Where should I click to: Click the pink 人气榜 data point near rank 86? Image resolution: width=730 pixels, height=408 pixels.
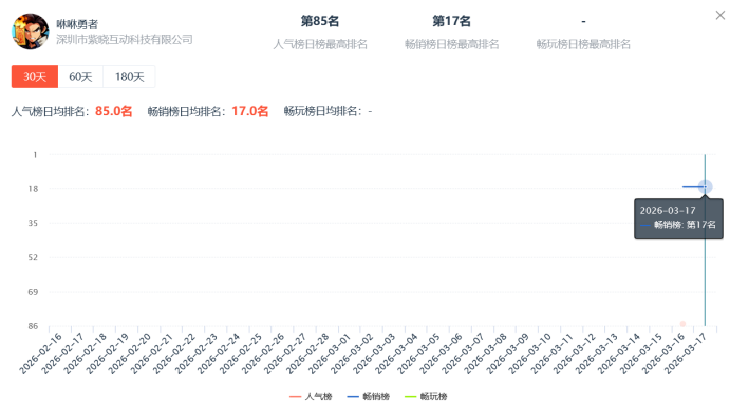coord(683,324)
